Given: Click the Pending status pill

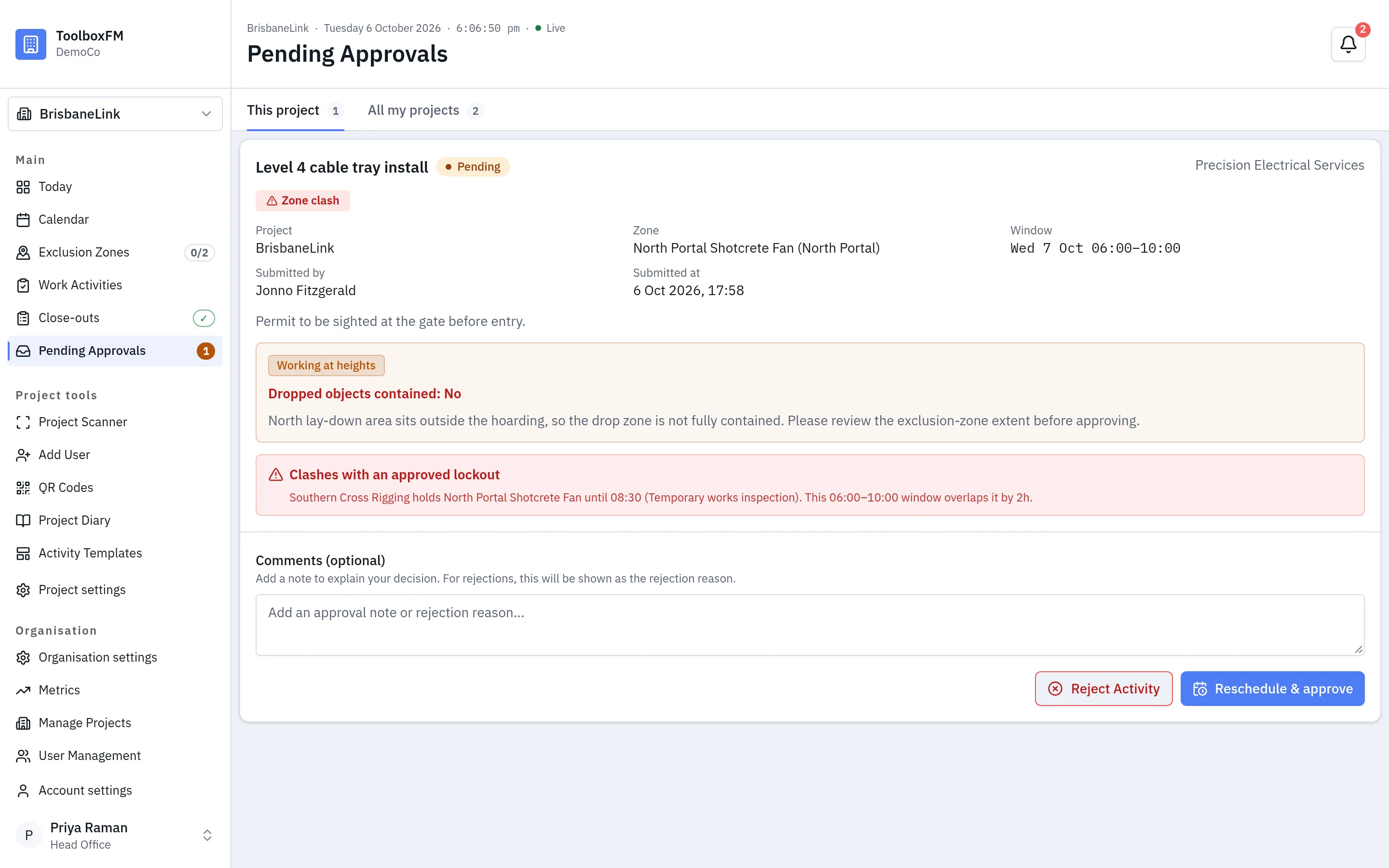Looking at the screenshot, I should click(473, 167).
